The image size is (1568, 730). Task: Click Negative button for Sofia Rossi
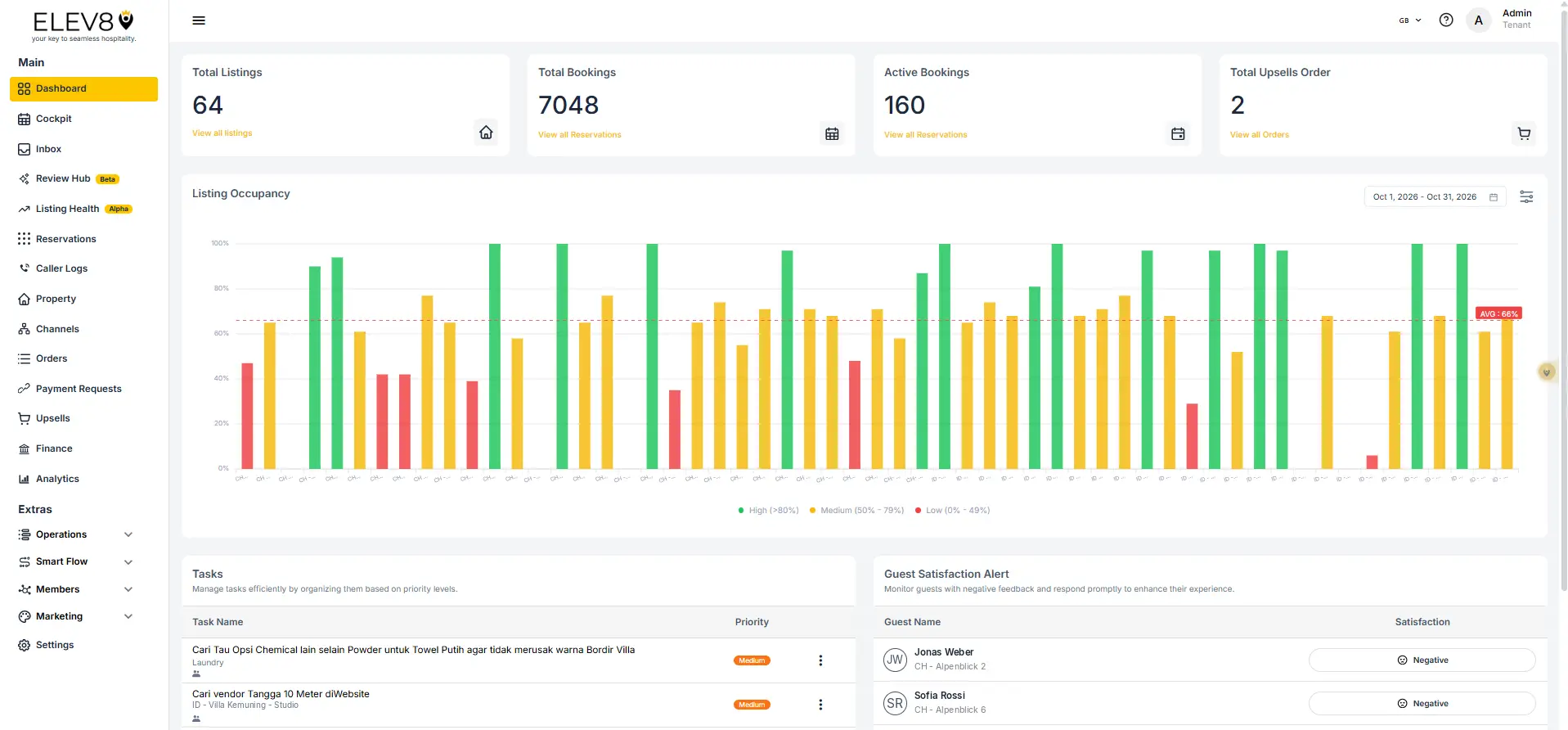point(1422,704)
